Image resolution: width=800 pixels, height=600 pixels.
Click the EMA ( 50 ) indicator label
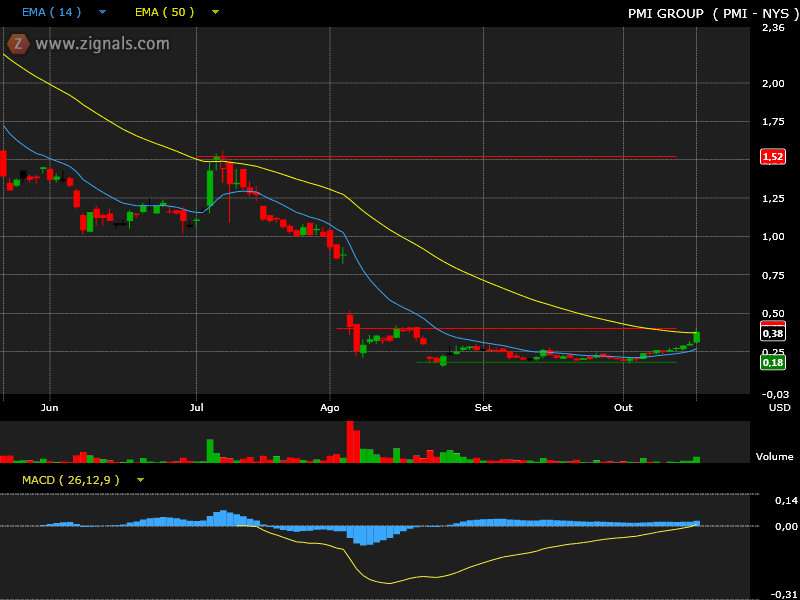[x=164, y=12]
